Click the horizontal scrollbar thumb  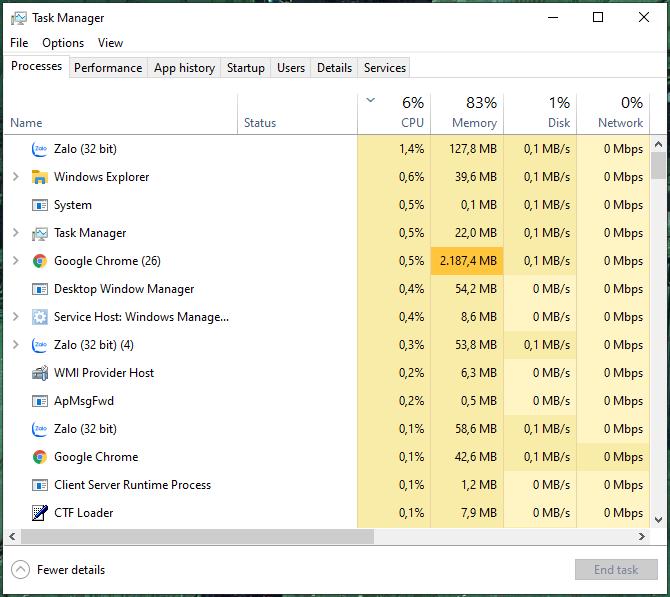tap(197, 536)
